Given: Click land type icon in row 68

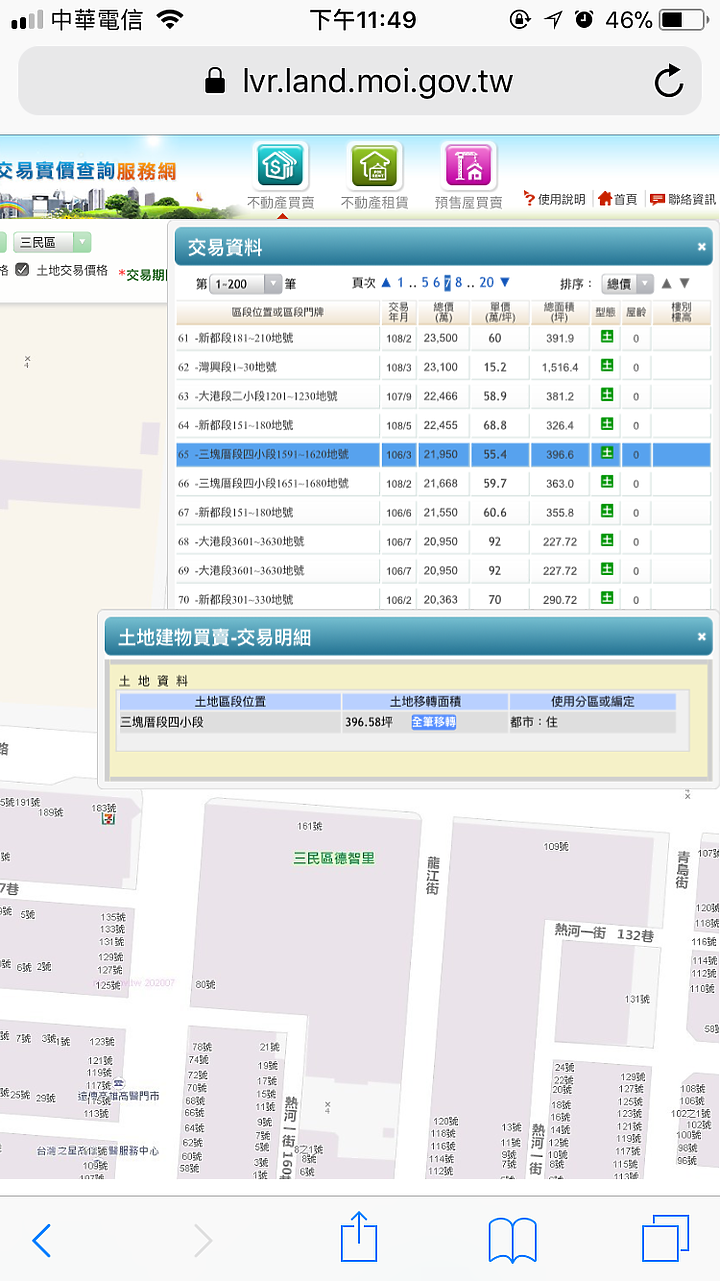Looking at the screenshot, I should tap(606, 540).
